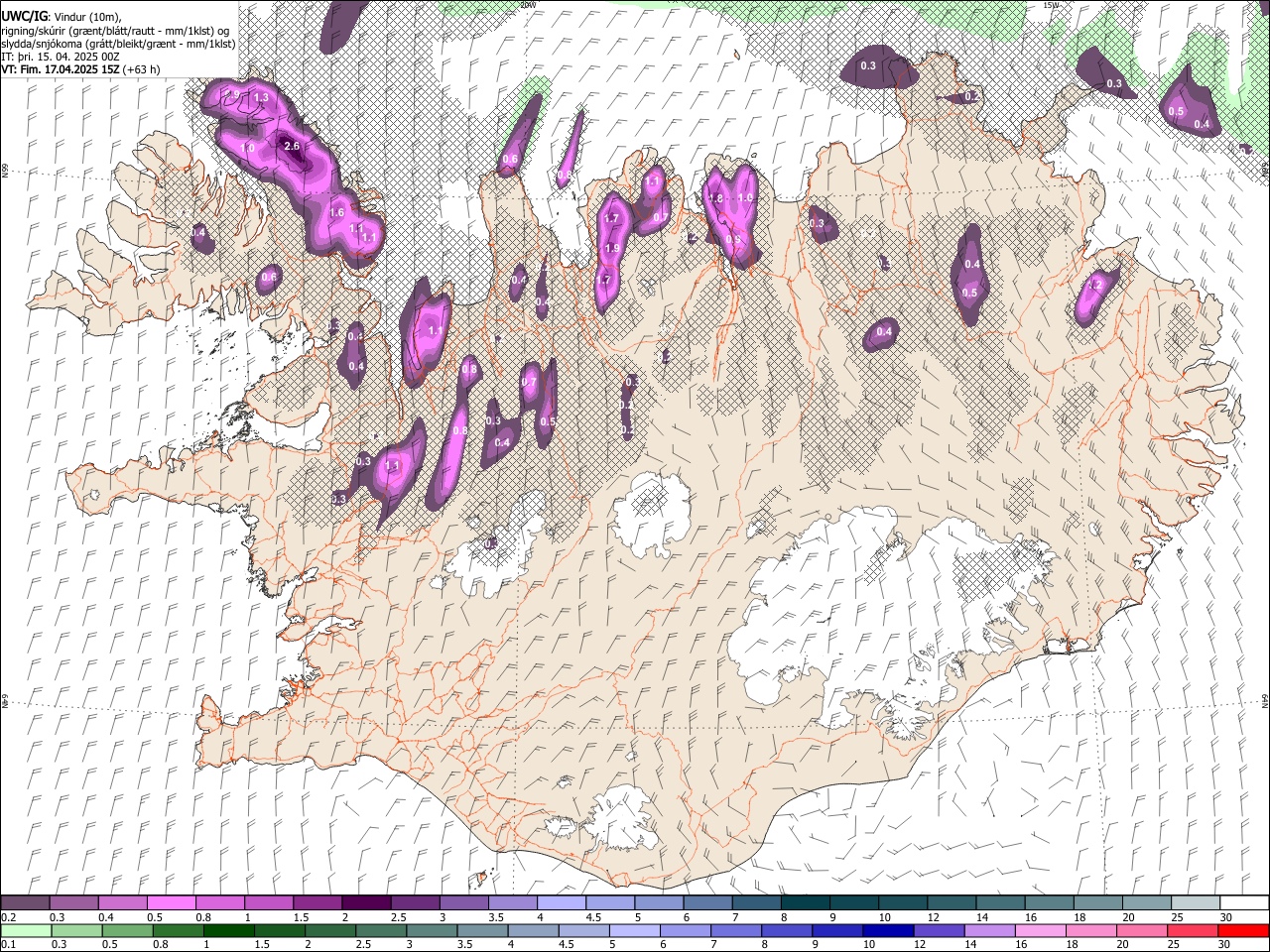Pick lower scale navy swatch between 10 and 12
The width and height of the screenshot is (1270, 952).
click(890, 930)
